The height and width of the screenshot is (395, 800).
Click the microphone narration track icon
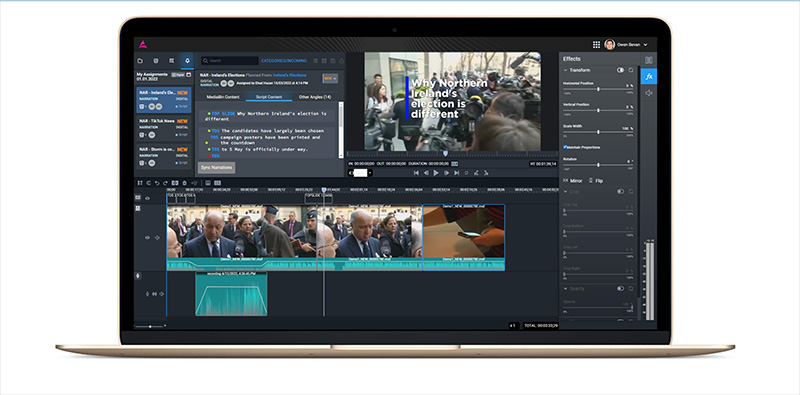138,276
